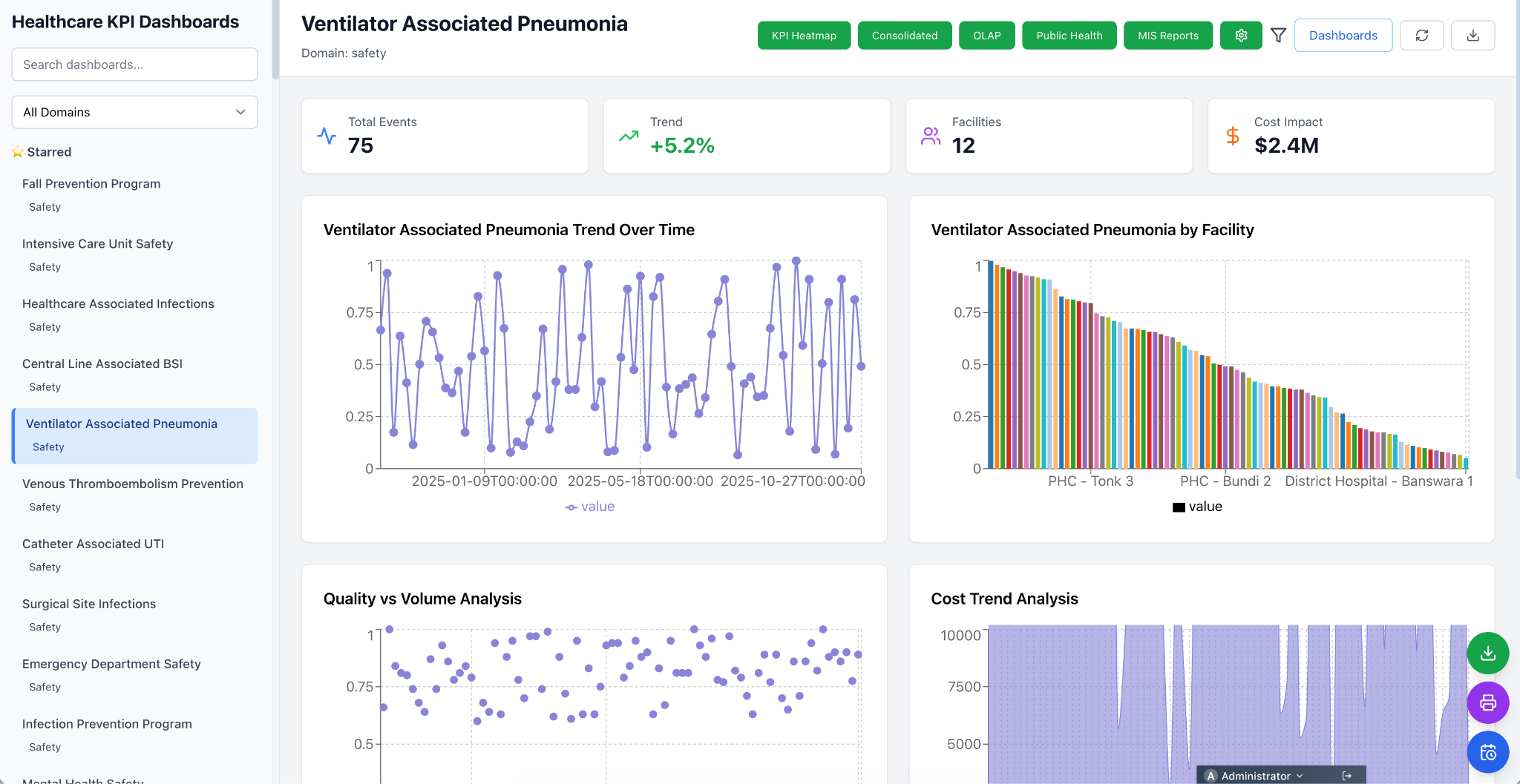Select Ventilator Associated Pneumonia in sidebar

[x=134, y=435]
